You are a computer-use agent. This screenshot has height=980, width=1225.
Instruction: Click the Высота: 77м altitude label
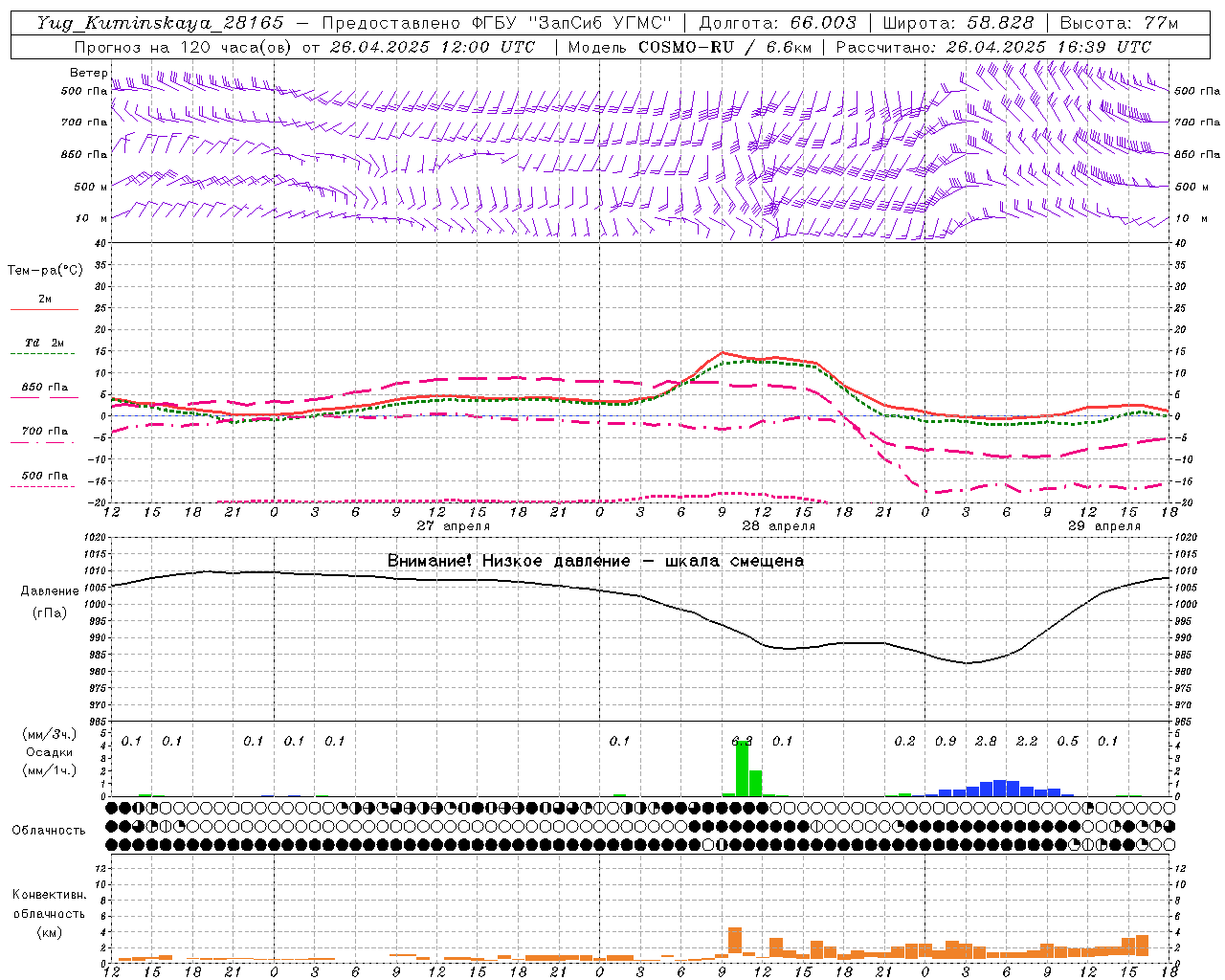coord(1119,23)
